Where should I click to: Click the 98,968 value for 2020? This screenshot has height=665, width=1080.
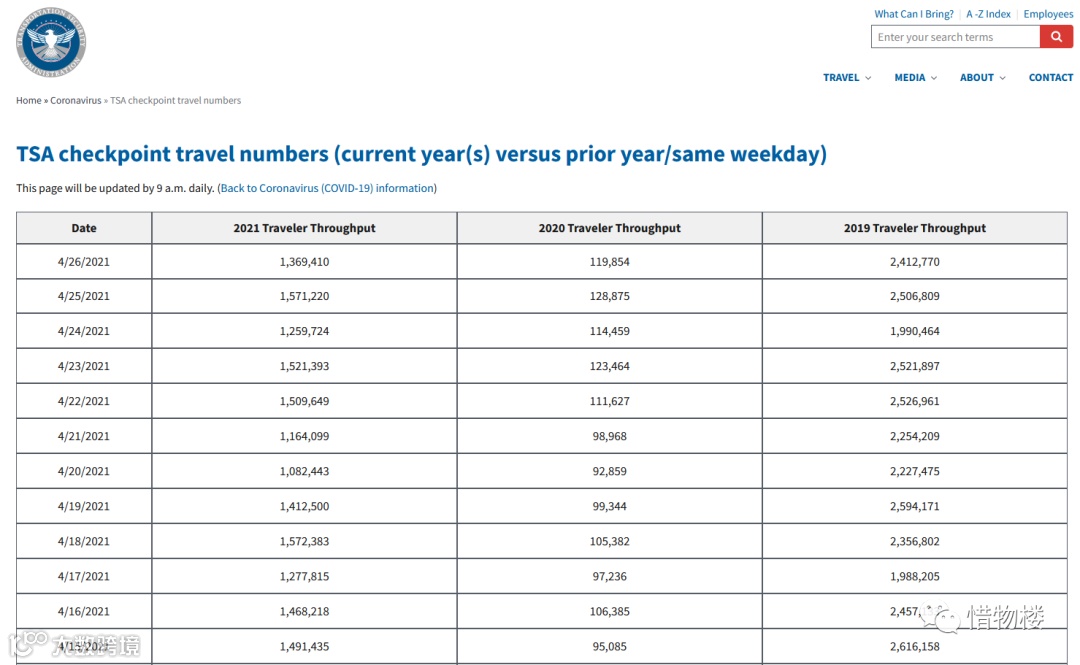coord(610,436)
